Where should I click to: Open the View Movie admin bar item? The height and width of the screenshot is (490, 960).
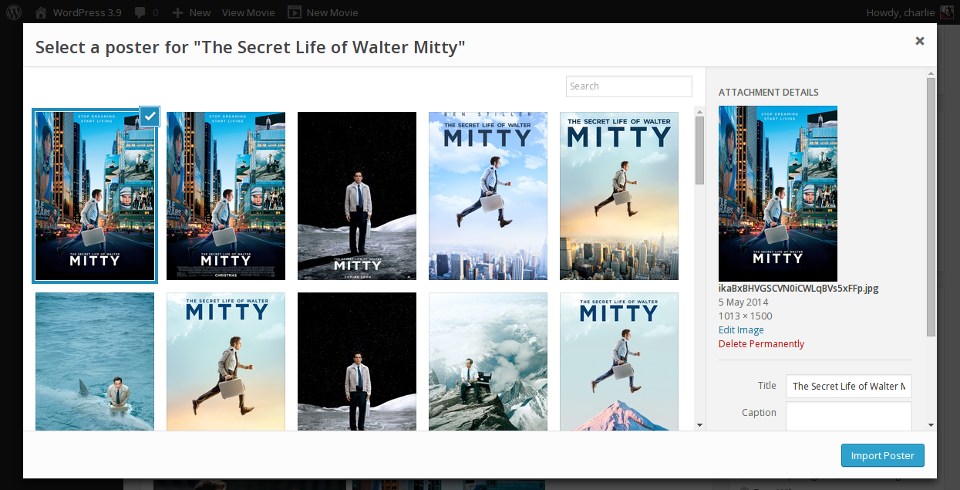click(x=247, y=12)
